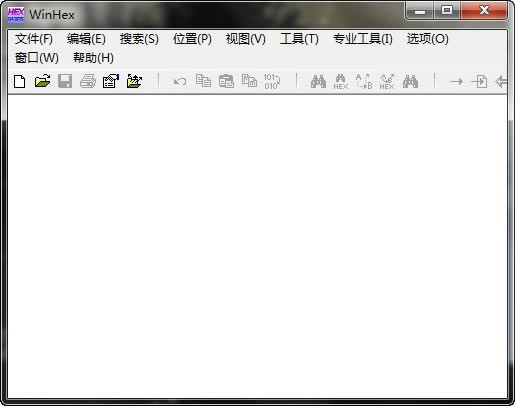Click the 101/010 modify data icon
The width and height of the screenshot is (515, 406).
272,81
